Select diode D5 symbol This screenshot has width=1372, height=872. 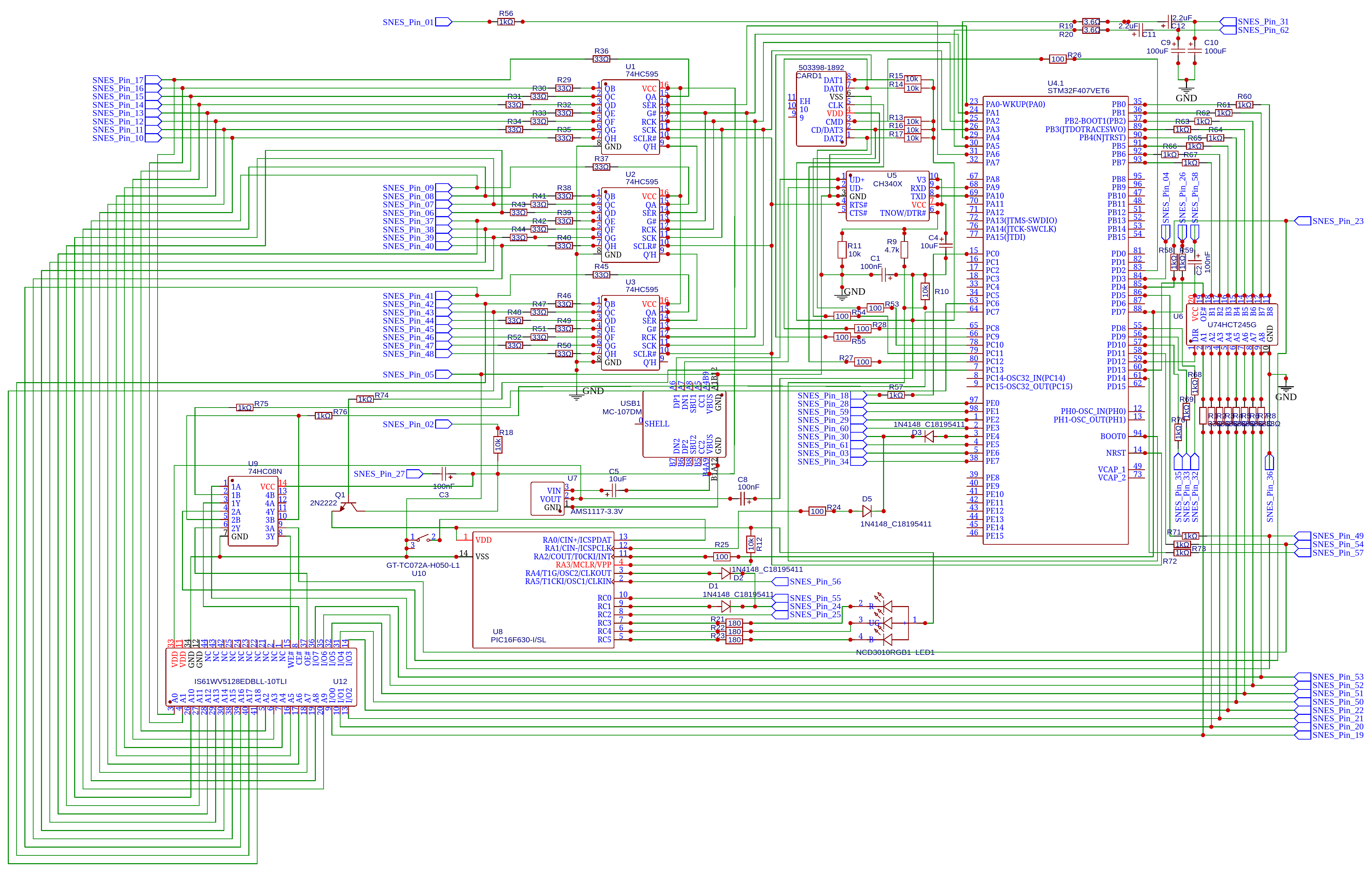[867, 512]
